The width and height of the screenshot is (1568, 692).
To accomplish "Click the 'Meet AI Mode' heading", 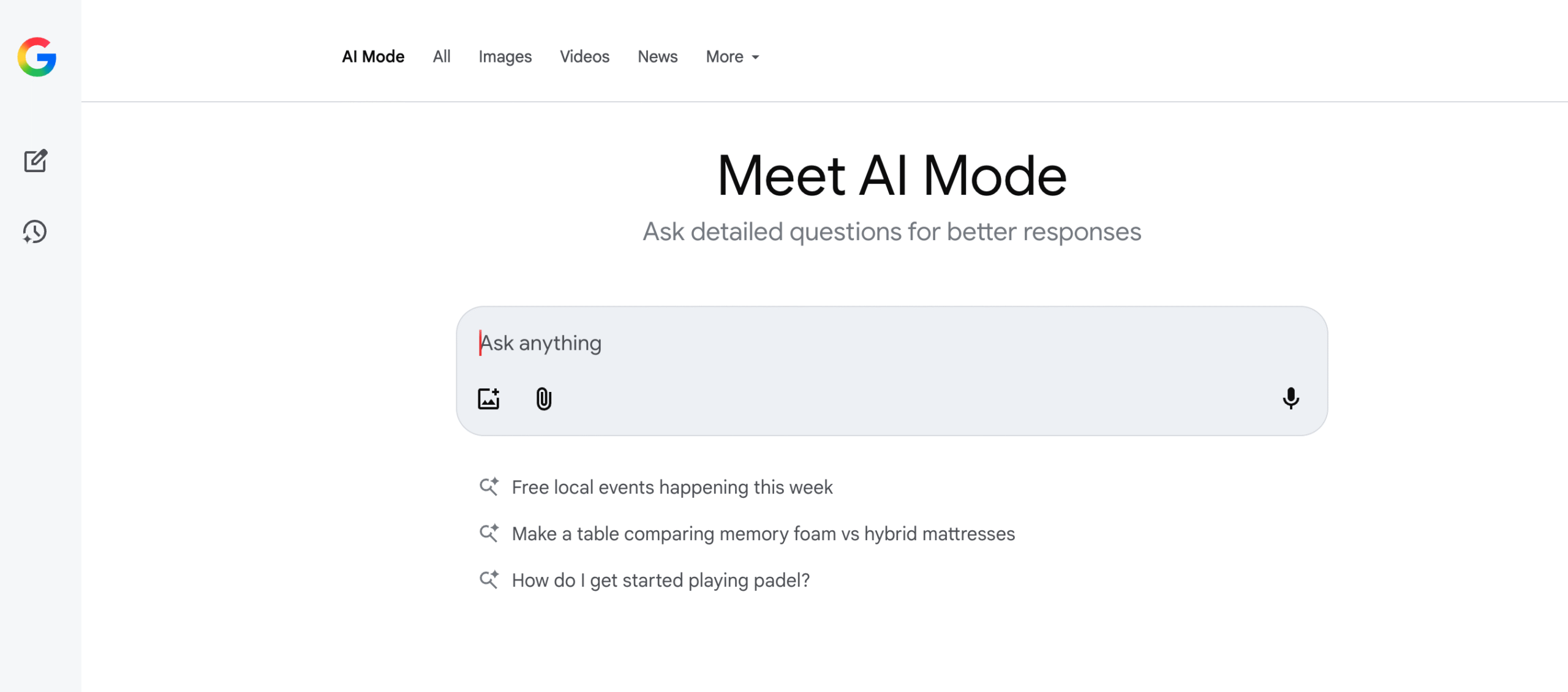I will coord(892,176).
